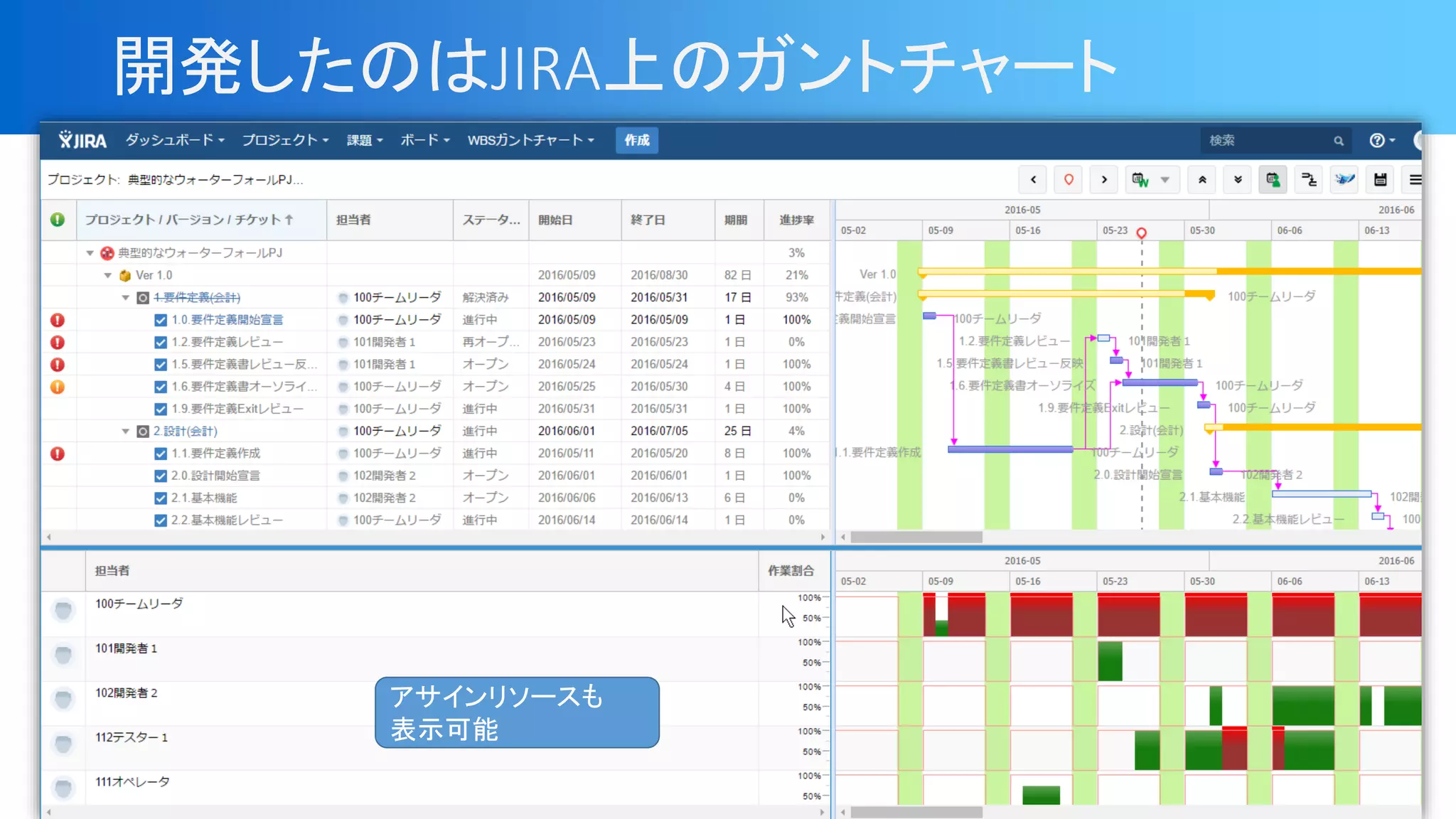Click the 2.1.基本機能 Gantt bar
The width and height of the screenshot is (1456, 819).
pos(1322,493)
